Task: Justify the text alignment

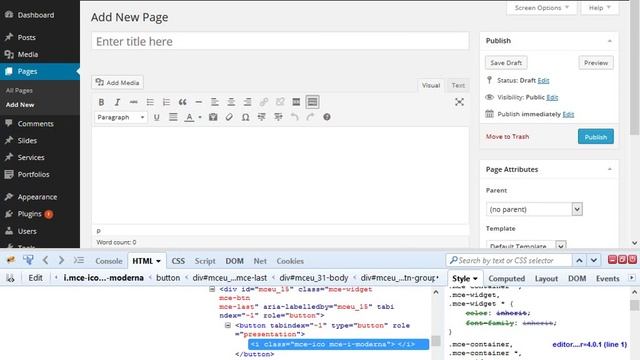Action: tap(173, 118)
